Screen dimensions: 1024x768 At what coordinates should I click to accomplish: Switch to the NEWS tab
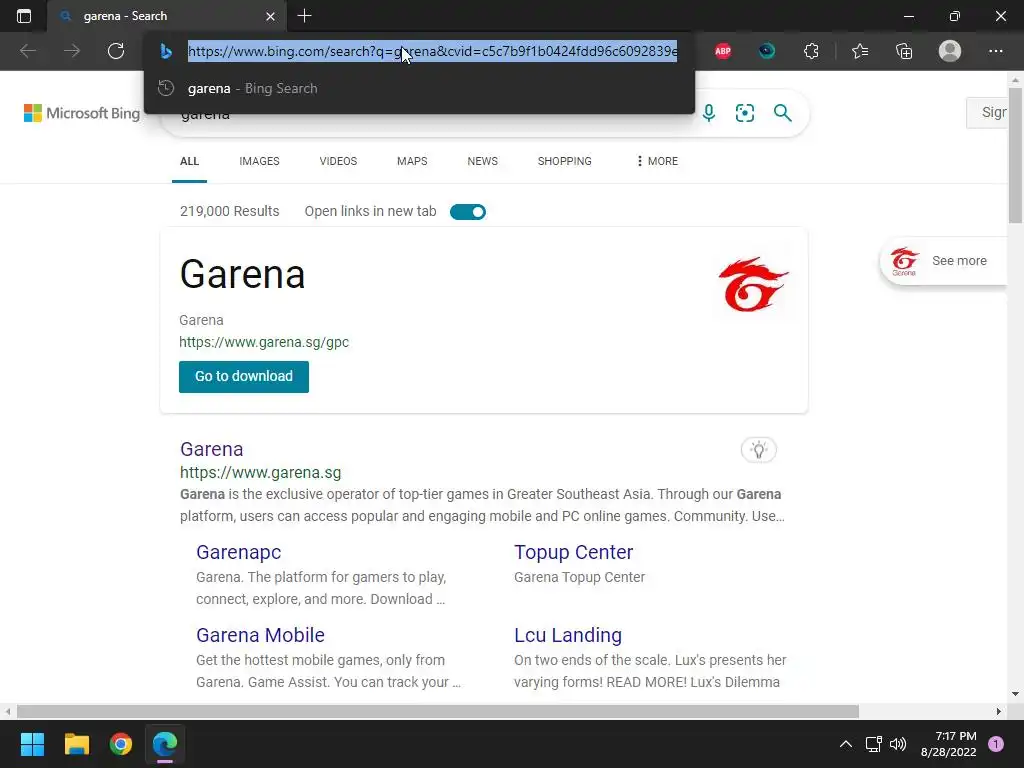pos(483,161)
